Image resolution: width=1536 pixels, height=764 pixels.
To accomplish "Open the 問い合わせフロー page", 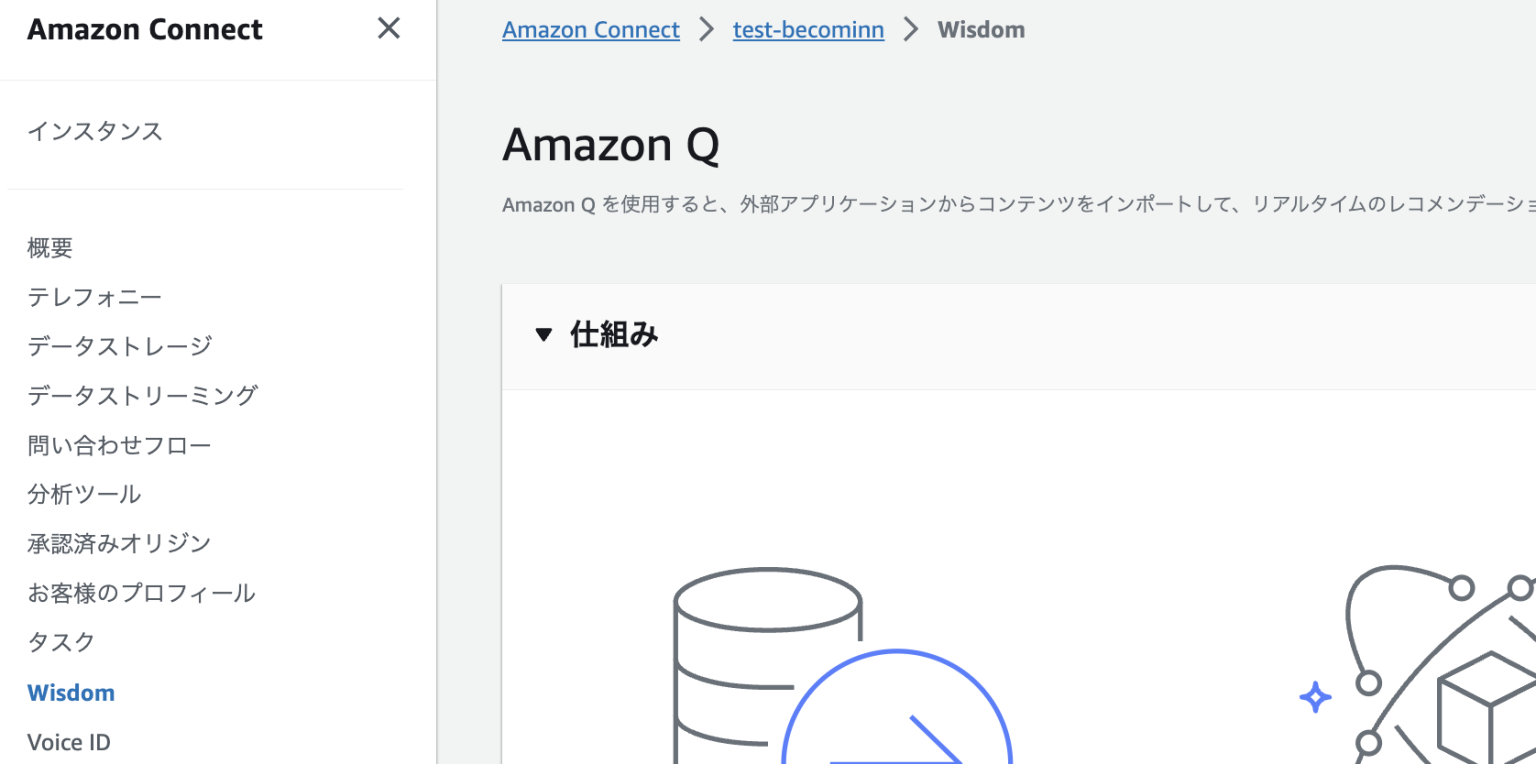I will [119, 445].
